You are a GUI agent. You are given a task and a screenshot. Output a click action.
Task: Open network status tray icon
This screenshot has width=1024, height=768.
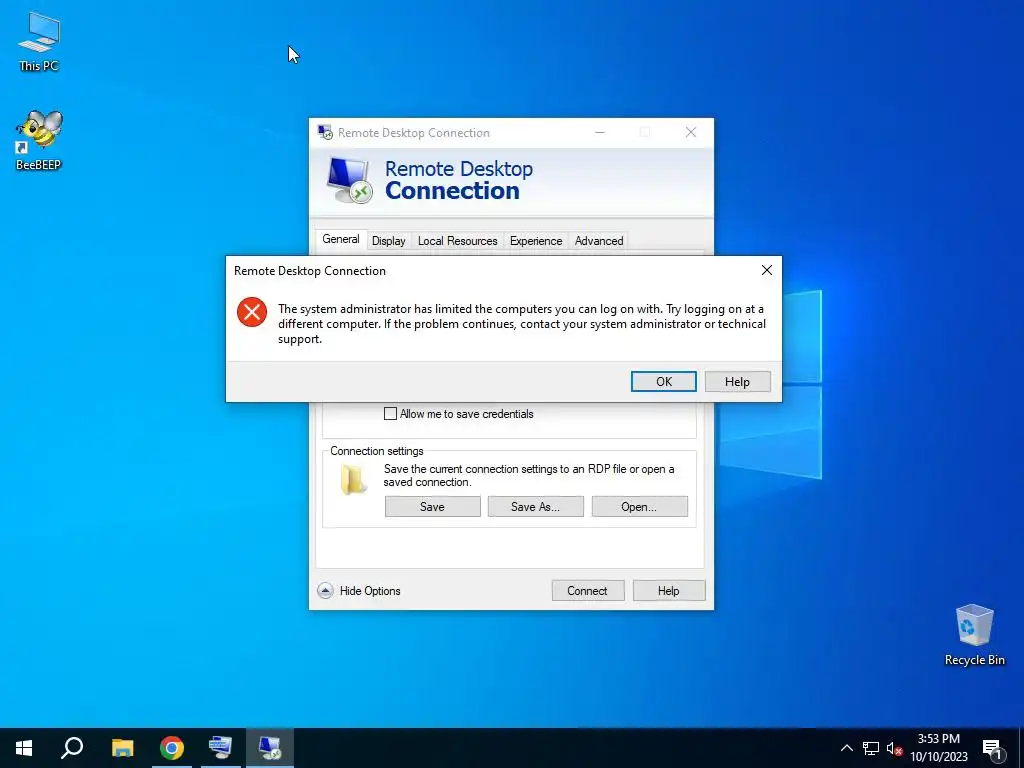871,748
